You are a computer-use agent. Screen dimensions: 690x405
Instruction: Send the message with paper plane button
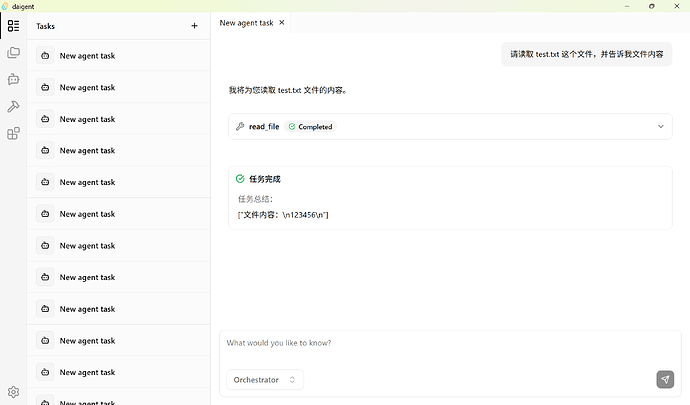click(665, 379)
